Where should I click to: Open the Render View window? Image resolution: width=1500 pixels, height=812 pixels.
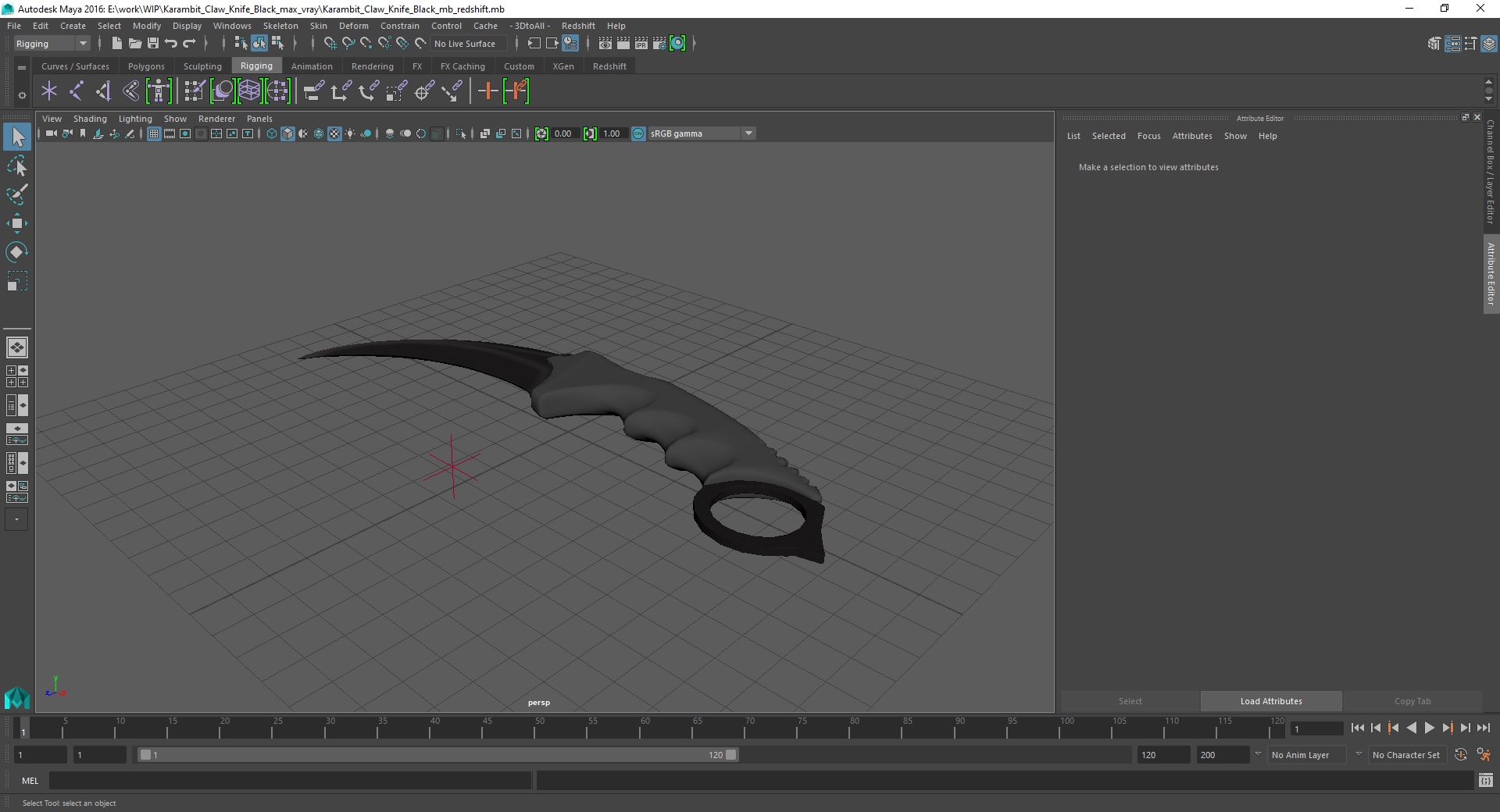coord(605,44)
